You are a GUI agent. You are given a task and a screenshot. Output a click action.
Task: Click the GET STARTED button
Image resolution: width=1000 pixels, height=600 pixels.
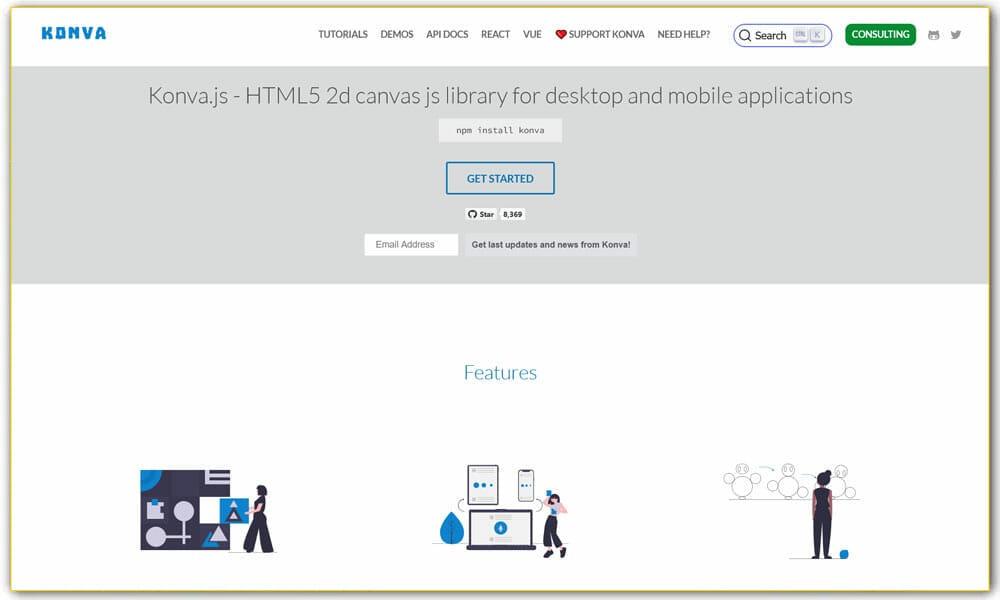500,177
